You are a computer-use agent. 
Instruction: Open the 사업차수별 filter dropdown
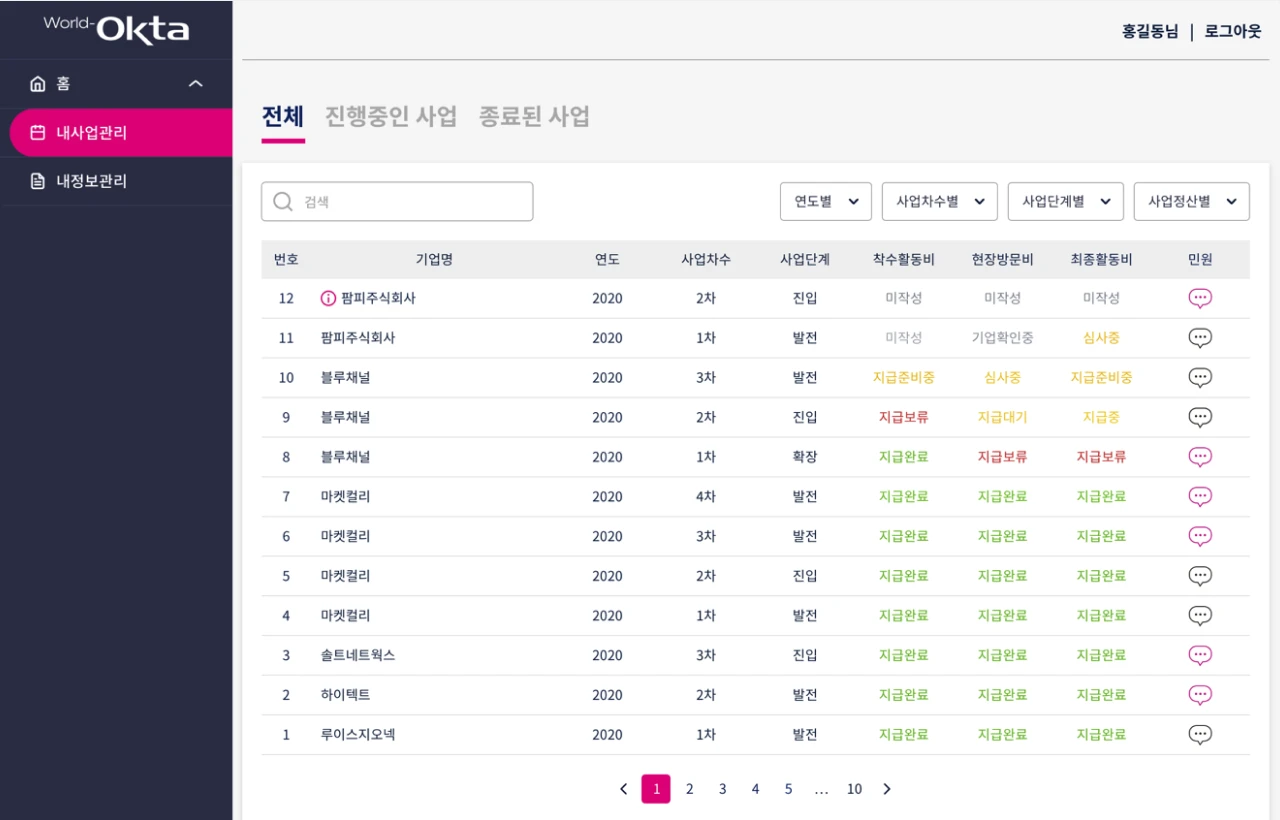pyautogui.click(x=939, y=201)
